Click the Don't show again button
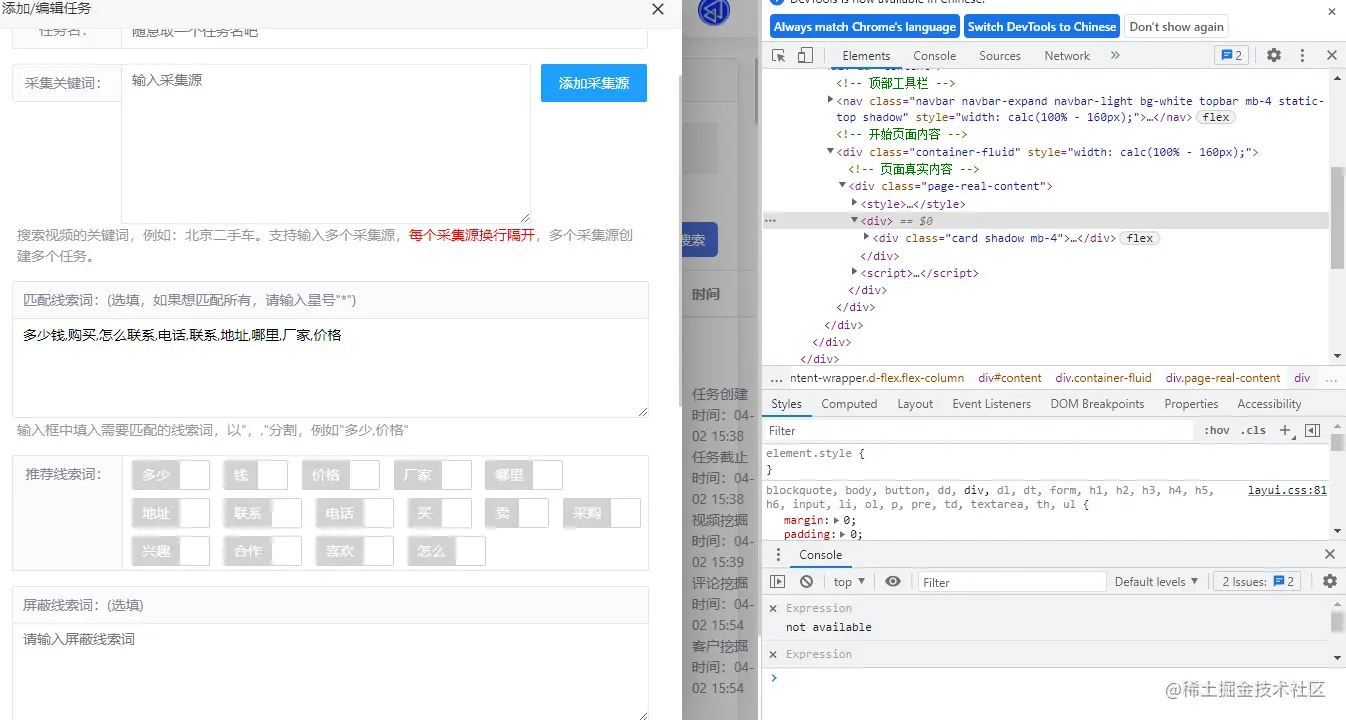This screenshot has width=1346, height=720. point(1176,27)
